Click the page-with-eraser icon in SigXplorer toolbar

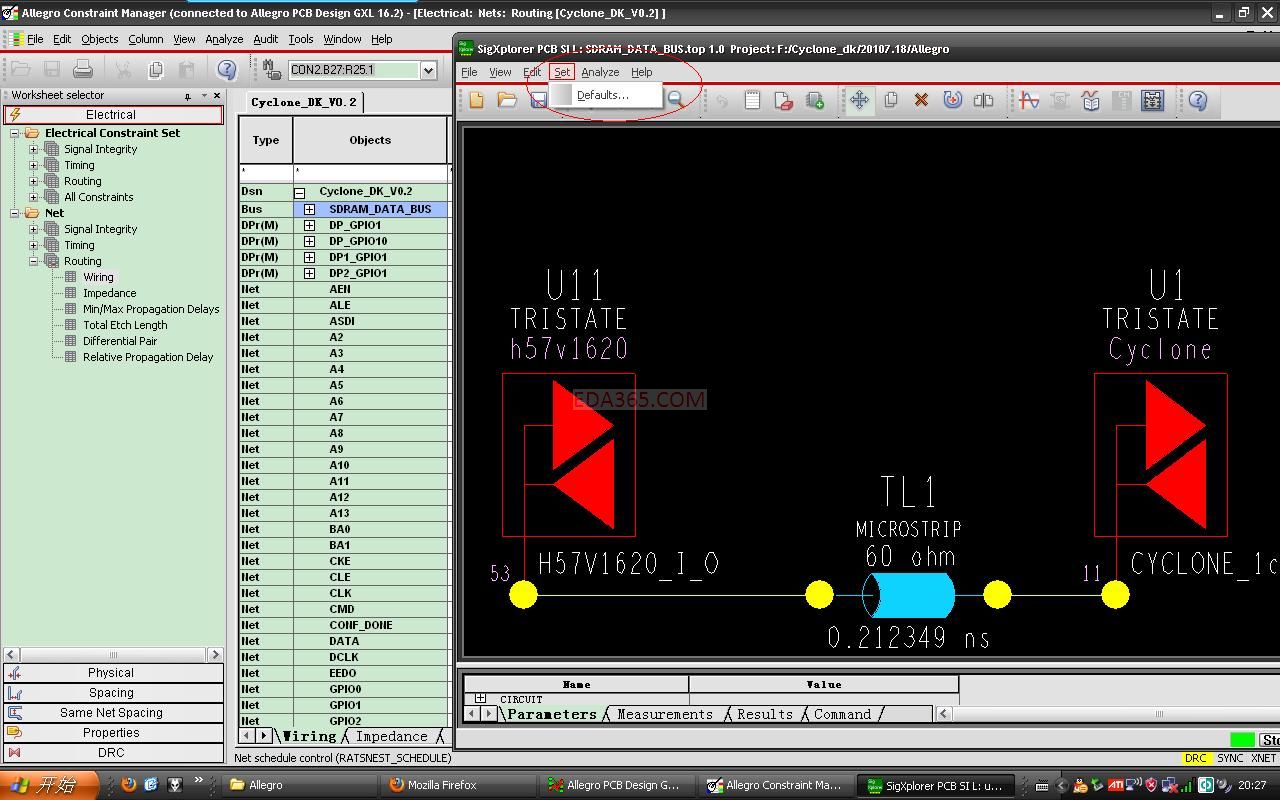783,100
